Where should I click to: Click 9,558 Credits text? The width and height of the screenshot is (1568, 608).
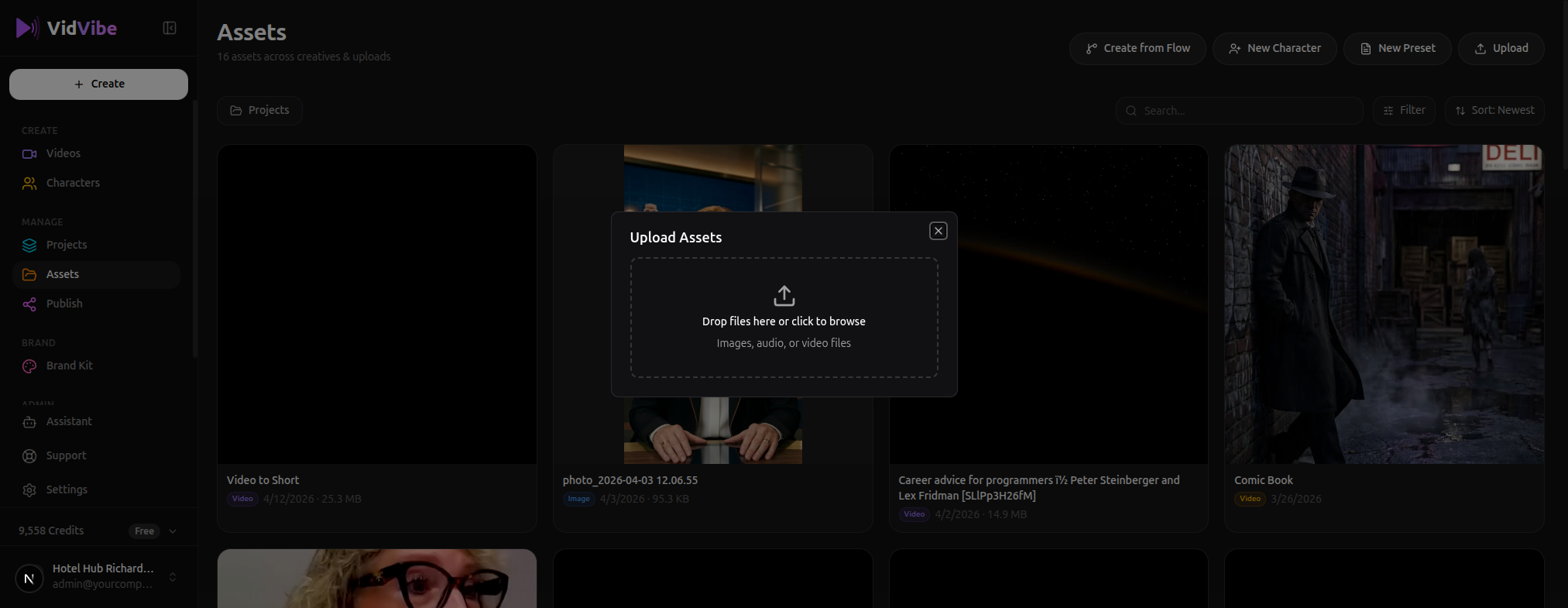(51, 531)
